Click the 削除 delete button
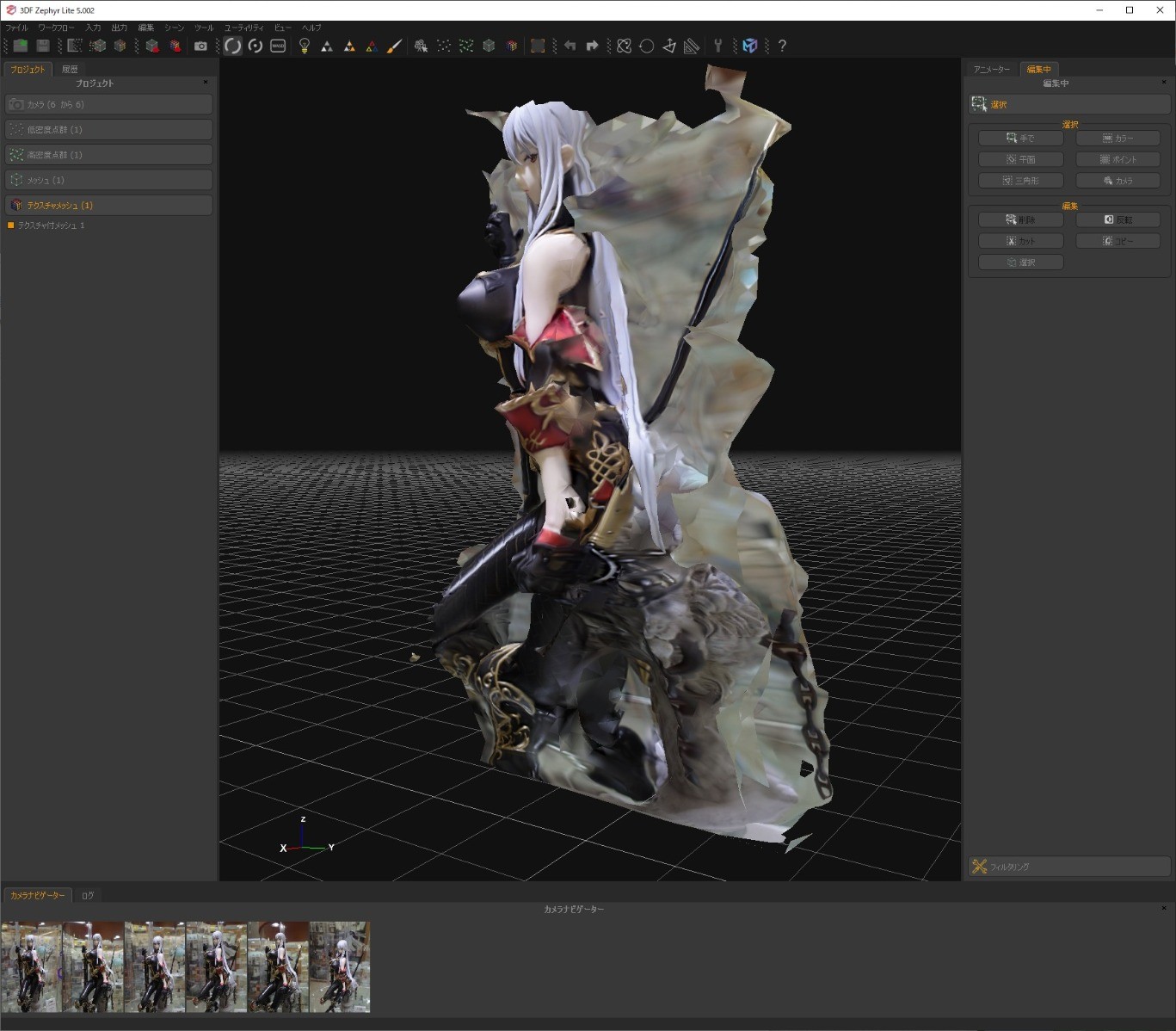1176x1031 pixels. point(1021,219)
